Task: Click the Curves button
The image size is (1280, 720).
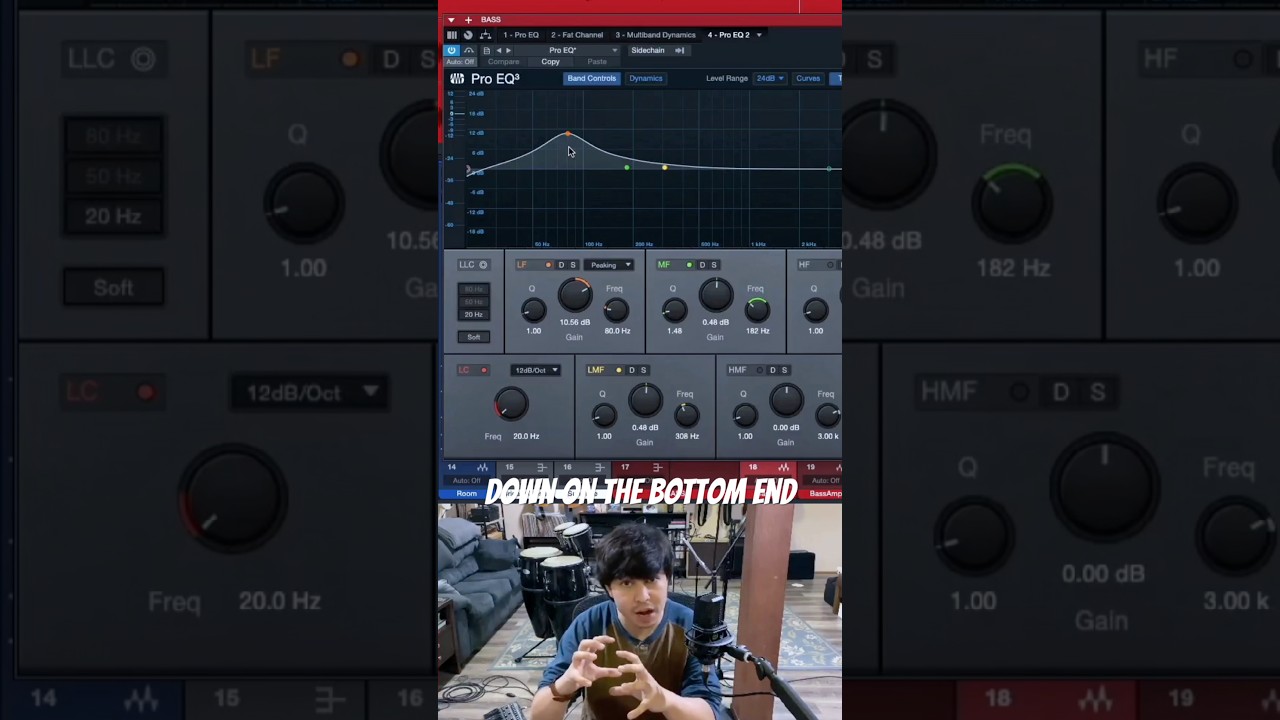Action: tap(808, 78)
